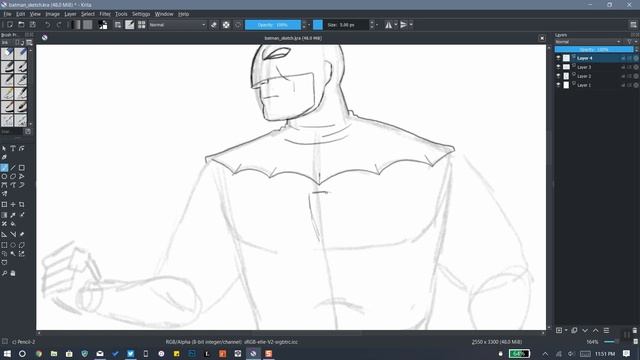Select the Calligraphy tool
The height and width of the screenshot is (360, 640).
pos(4,158)
